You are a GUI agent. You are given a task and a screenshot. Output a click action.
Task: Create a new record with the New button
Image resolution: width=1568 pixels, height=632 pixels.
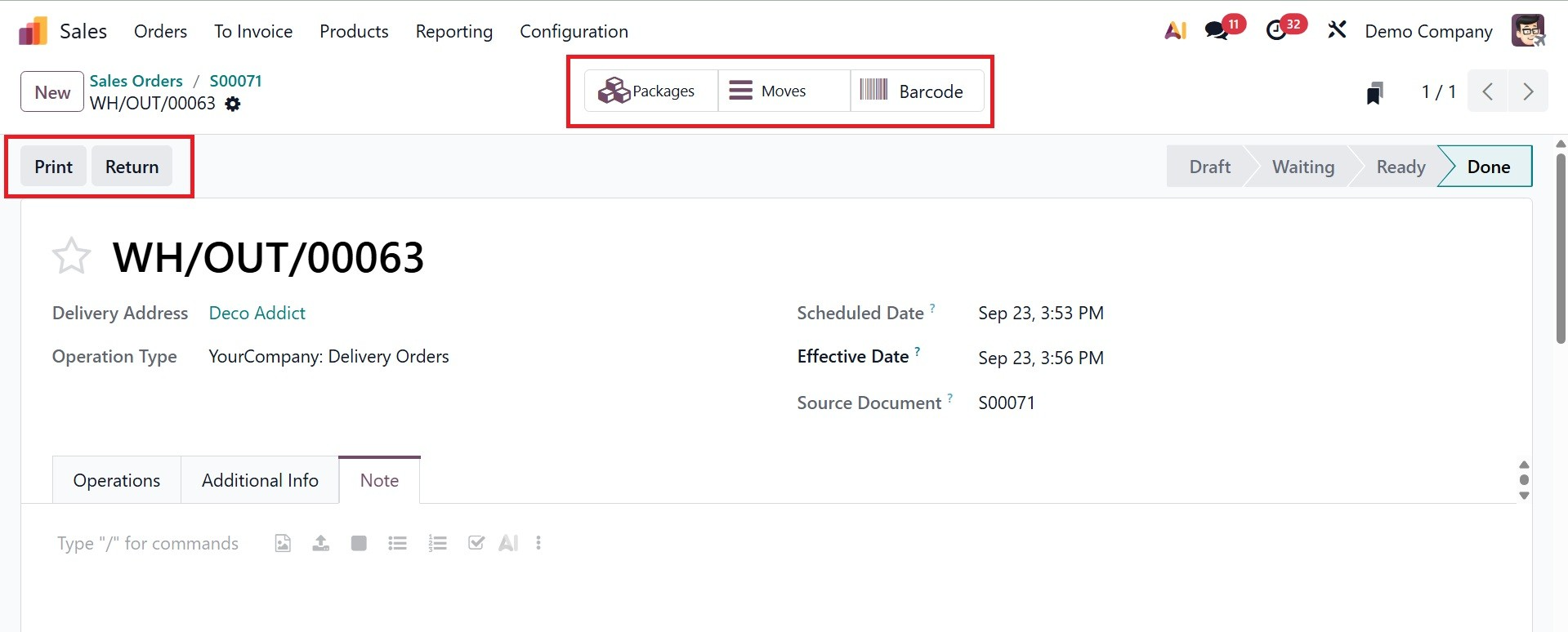[52, 92]
